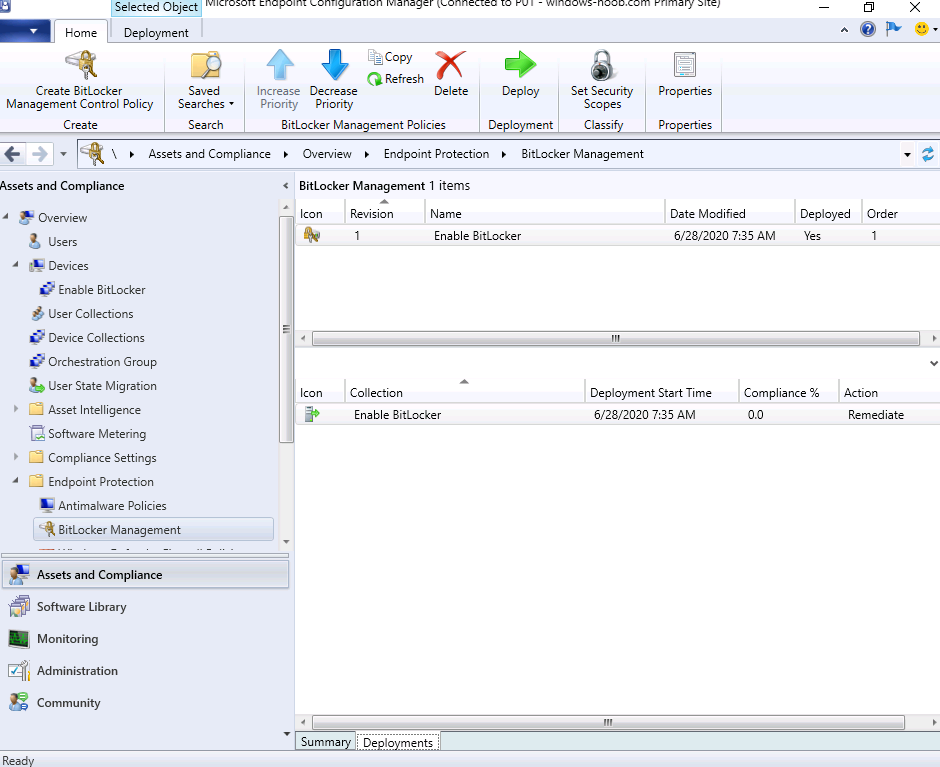The height and width of the screenshot is (767, 940).
Task: Click the Increase Priority arrow
Action: pyautogui.click(x=279, y=65)
